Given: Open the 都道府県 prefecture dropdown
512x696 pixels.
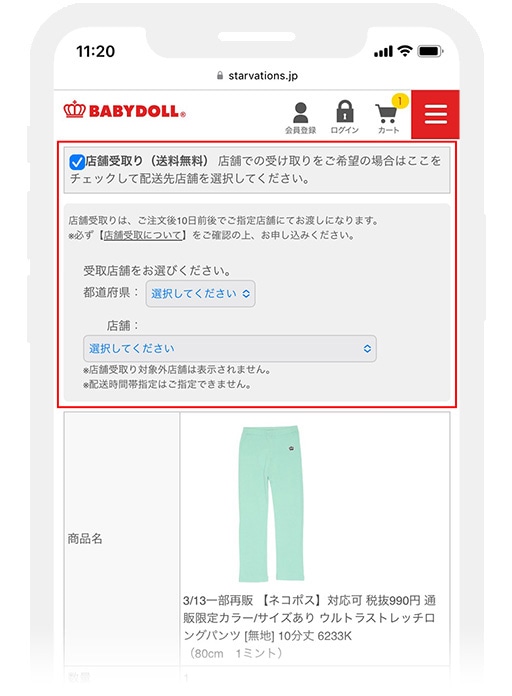Looking at the screenshot, I should coord(201,293).
